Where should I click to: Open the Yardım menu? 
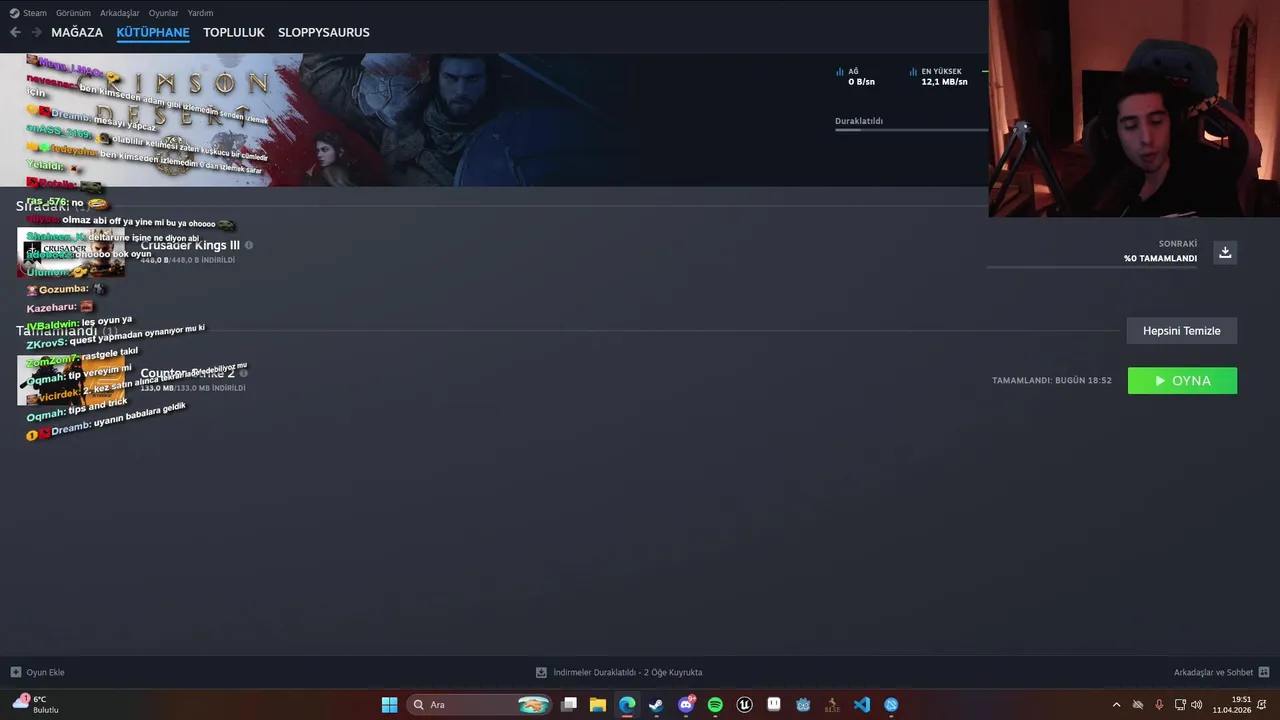pyautogui.click(x=200, y=13)
